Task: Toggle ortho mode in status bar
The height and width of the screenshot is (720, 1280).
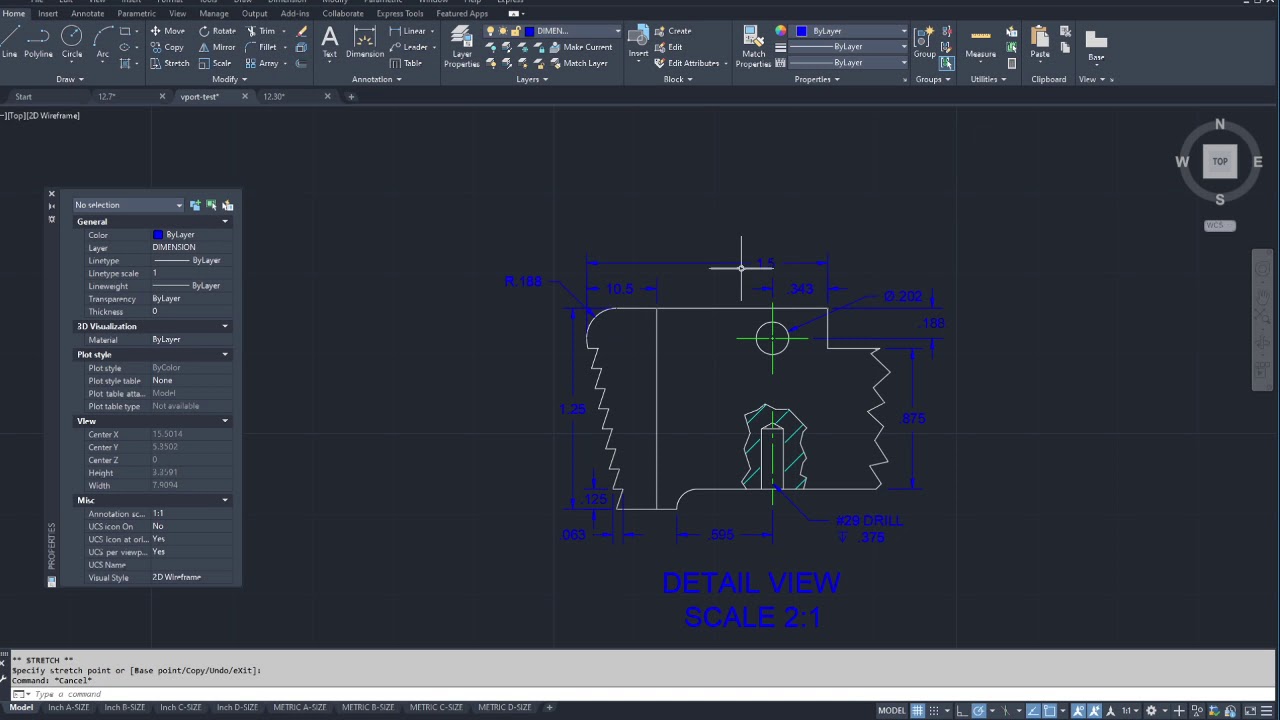Action: coord(960,711)
